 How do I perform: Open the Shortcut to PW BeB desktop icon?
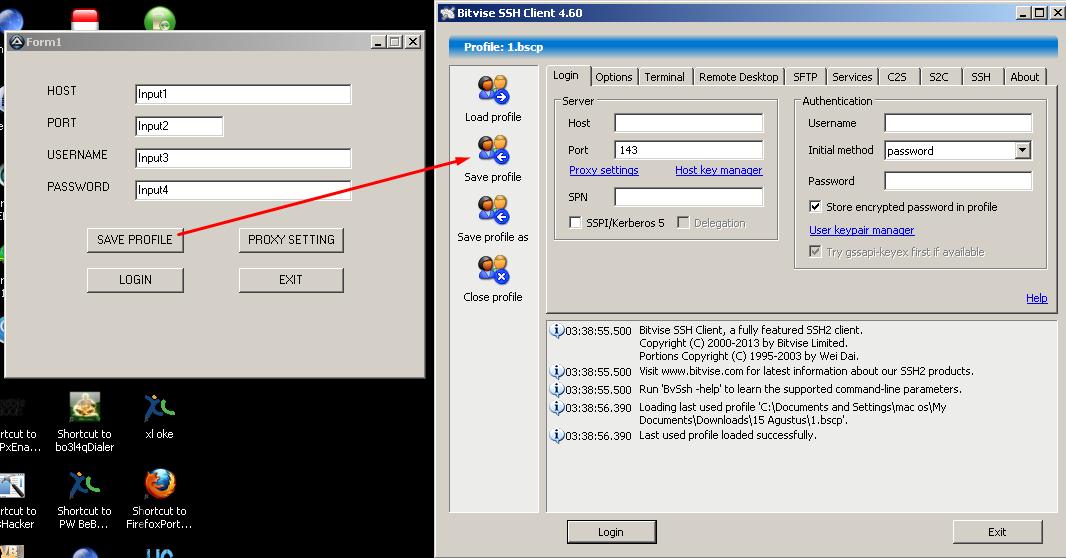pyautogui.click(x=84, y=485)
